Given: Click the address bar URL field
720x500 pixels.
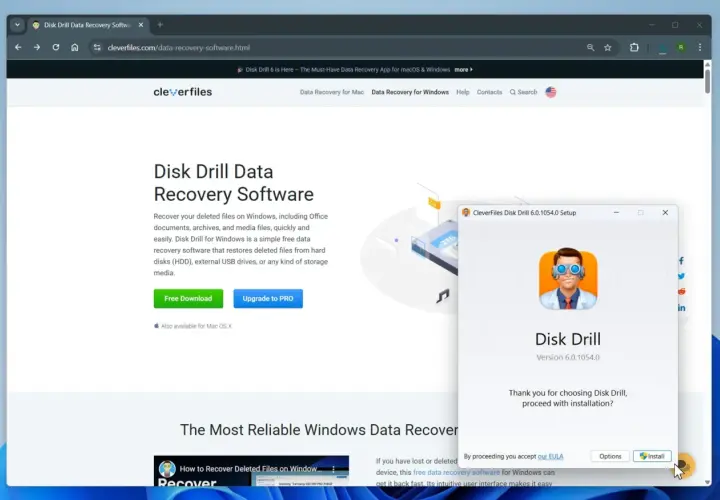Looking at the screenshot, I should tap(340, 47).
